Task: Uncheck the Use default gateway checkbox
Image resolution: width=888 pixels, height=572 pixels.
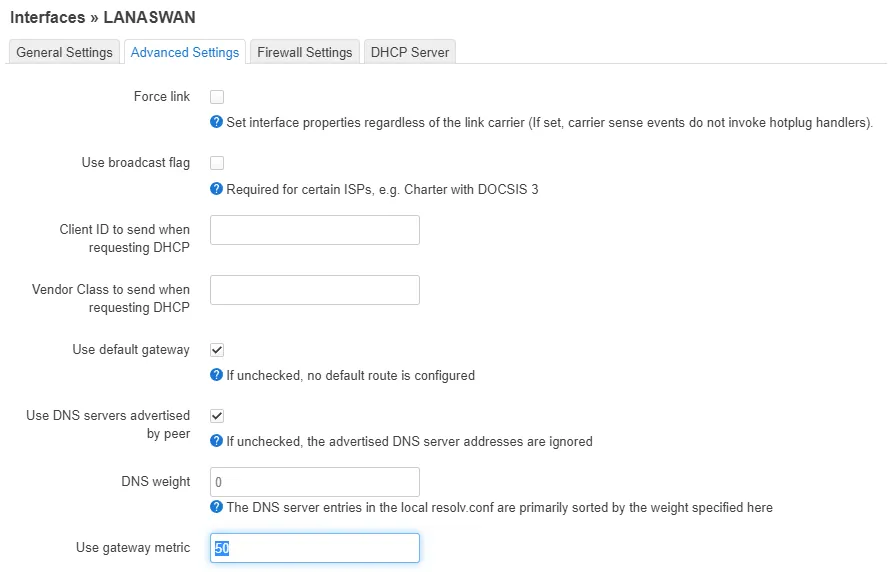Action: tap(217, 350)
